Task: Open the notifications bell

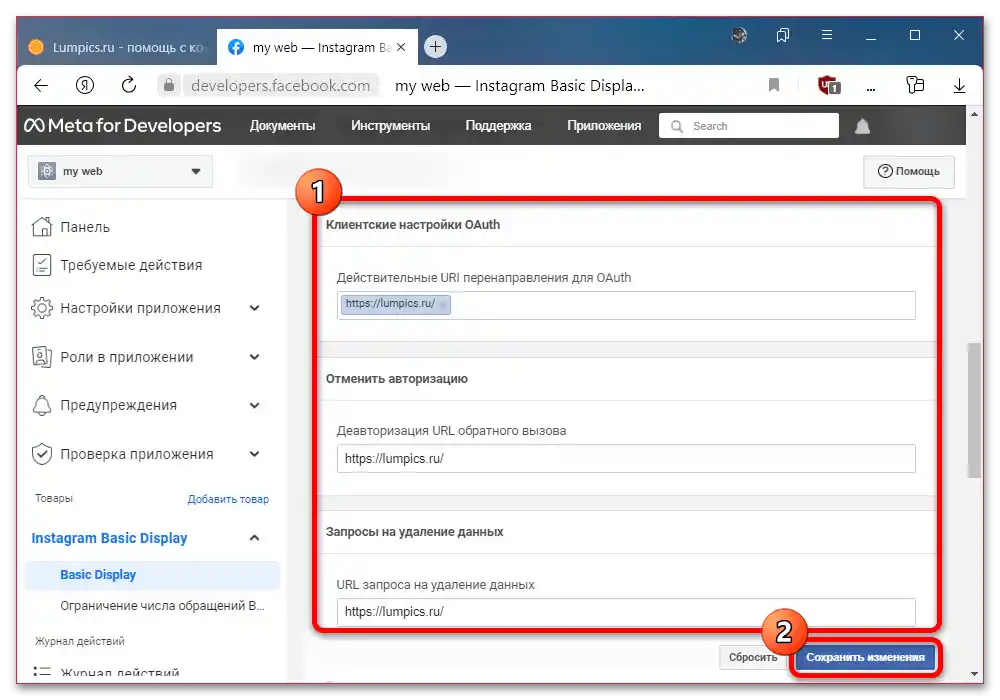Action: coord(862,126)
